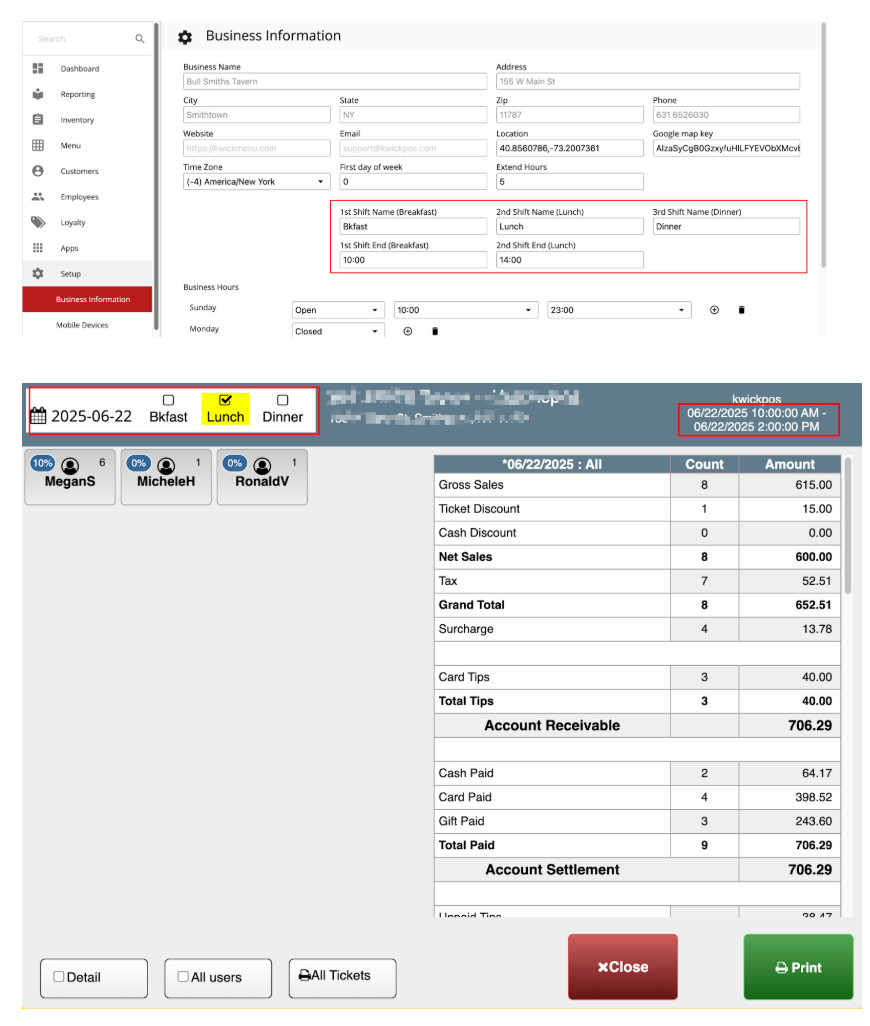Image resolution: width=870 pixels, height=1026 pixels.
Task: Open the Reporting menu label
Action: point(78,94)
